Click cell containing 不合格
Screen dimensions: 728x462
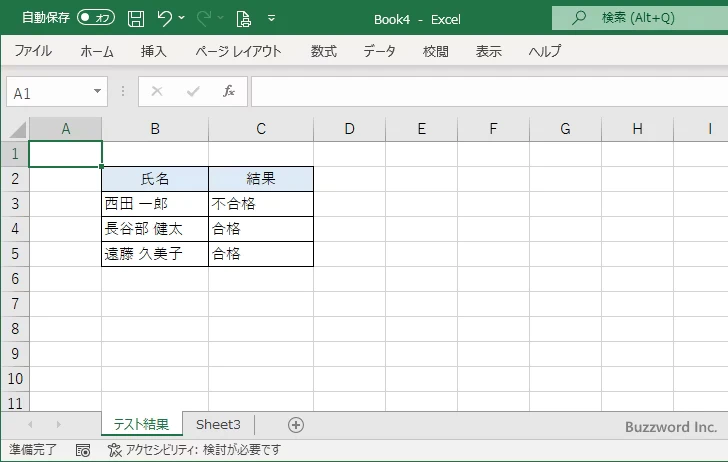261,204
